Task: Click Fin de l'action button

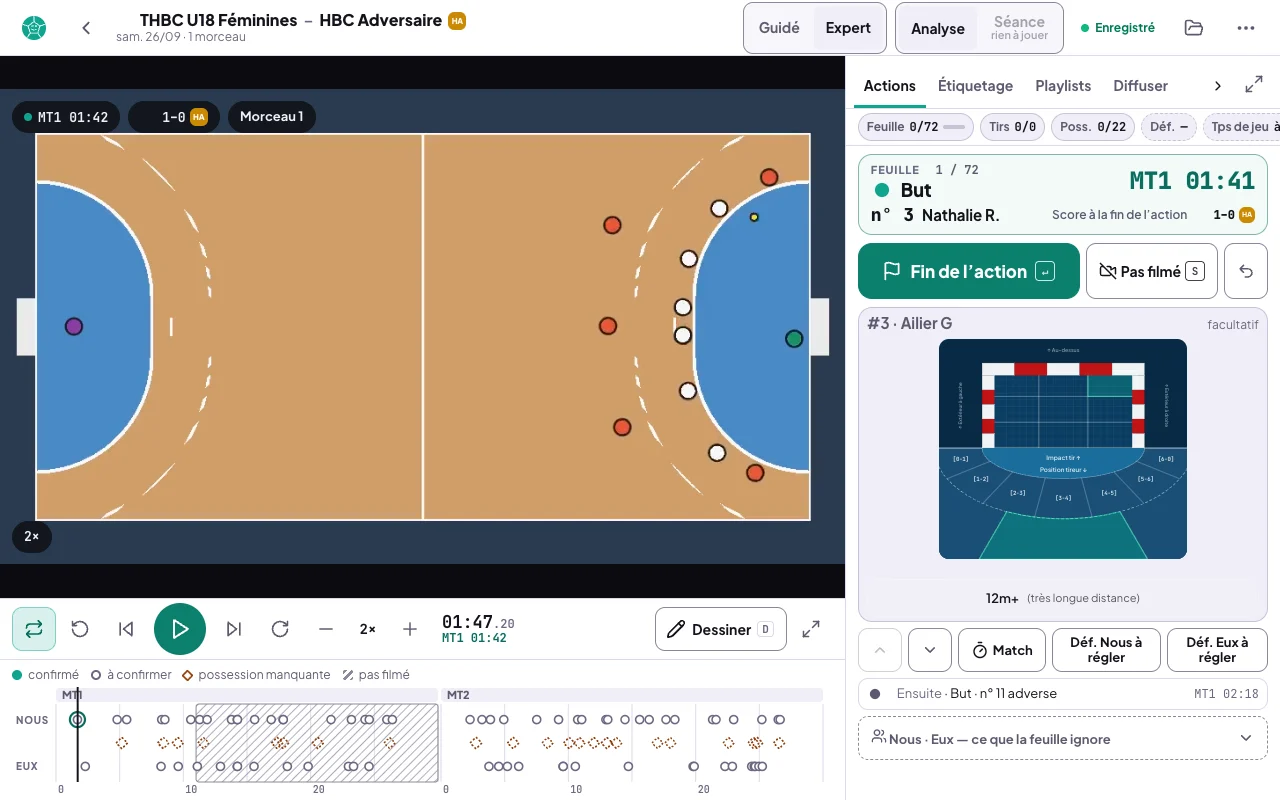Action: (969, 271)
